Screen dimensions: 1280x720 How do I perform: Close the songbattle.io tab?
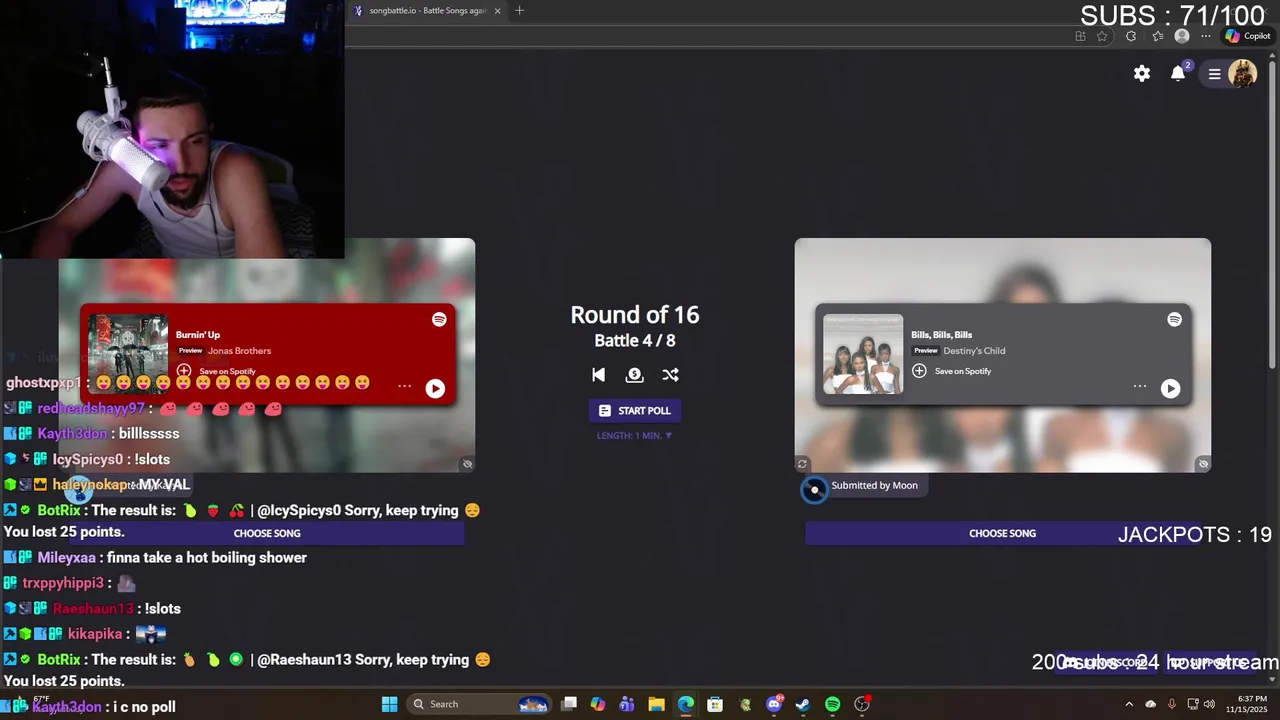coord(497,11)
